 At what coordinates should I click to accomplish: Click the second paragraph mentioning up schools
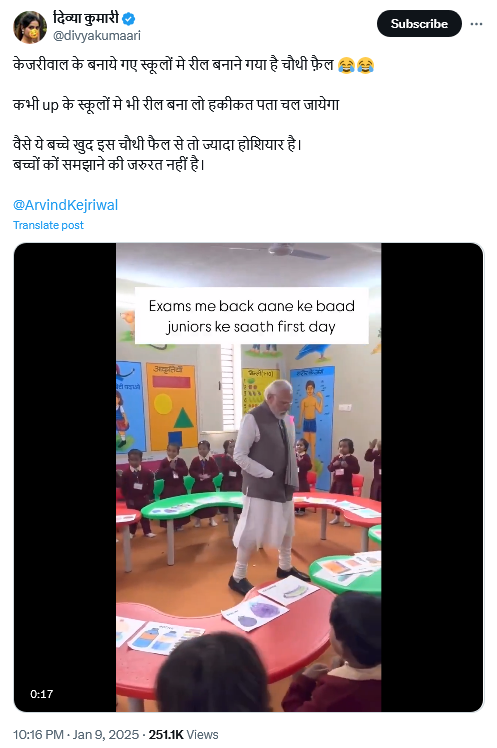(176, 104)
